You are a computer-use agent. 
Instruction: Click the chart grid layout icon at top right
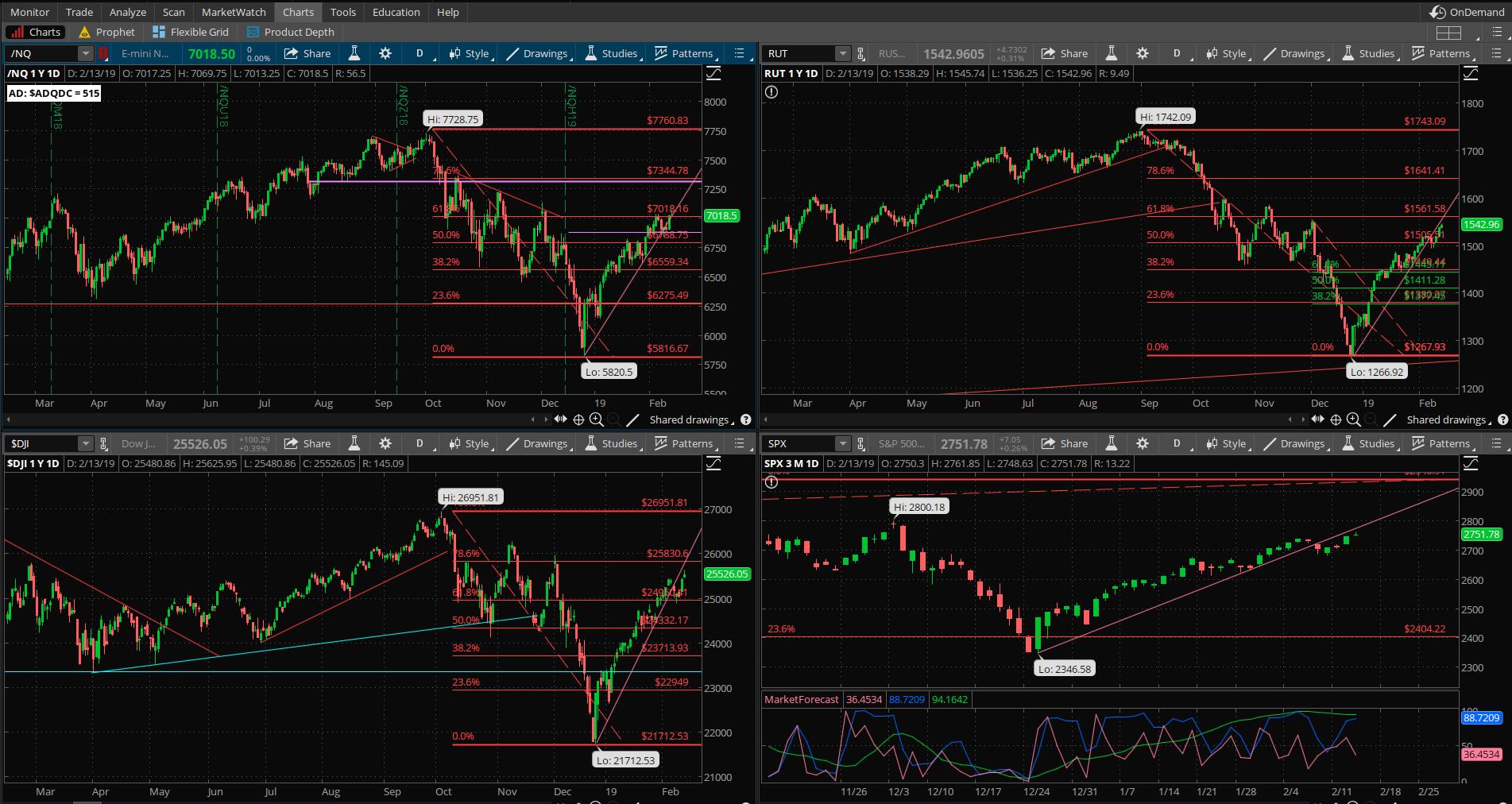(x=1448, y=33)
